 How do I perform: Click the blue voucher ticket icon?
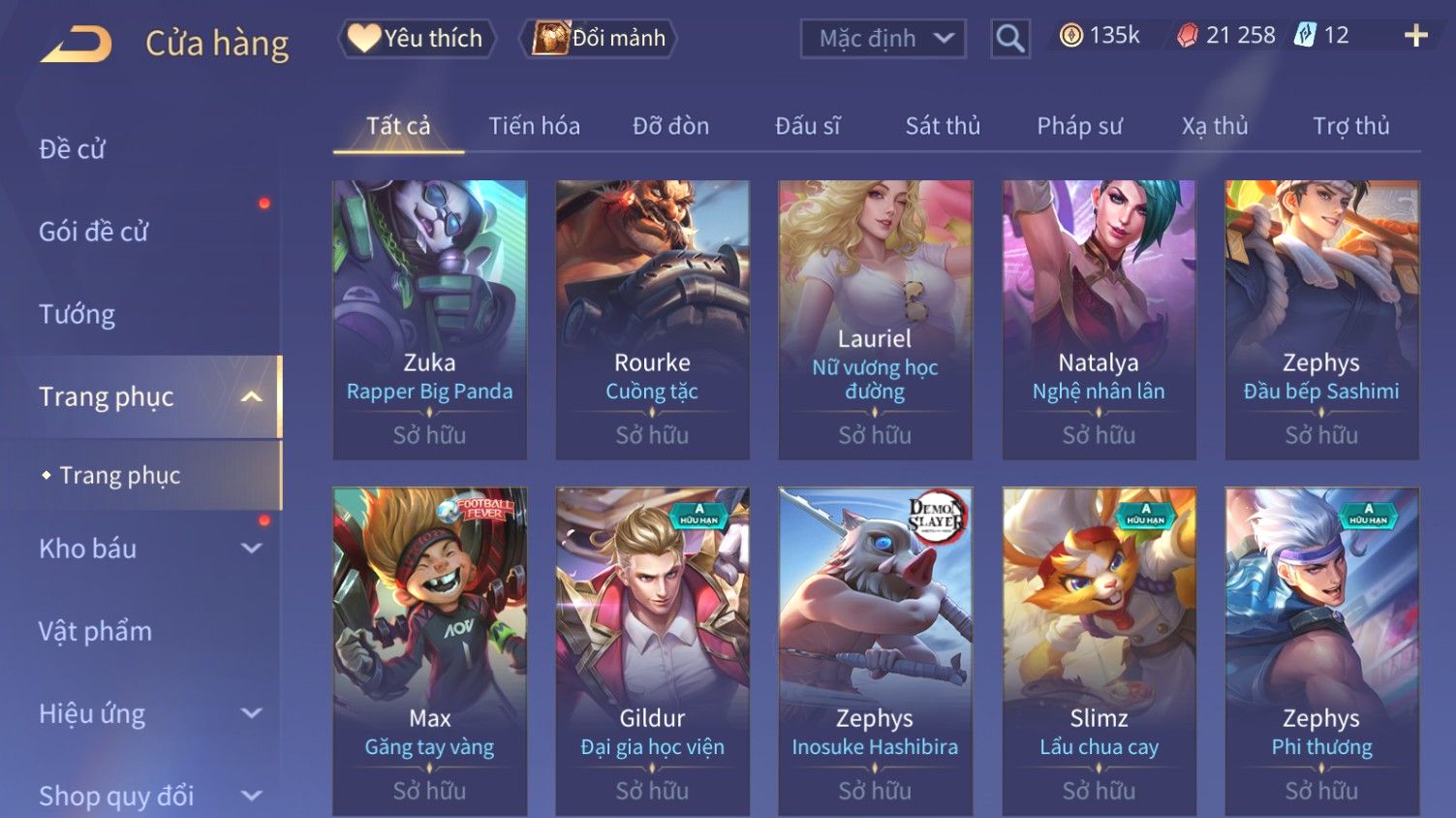point(1305,36)
